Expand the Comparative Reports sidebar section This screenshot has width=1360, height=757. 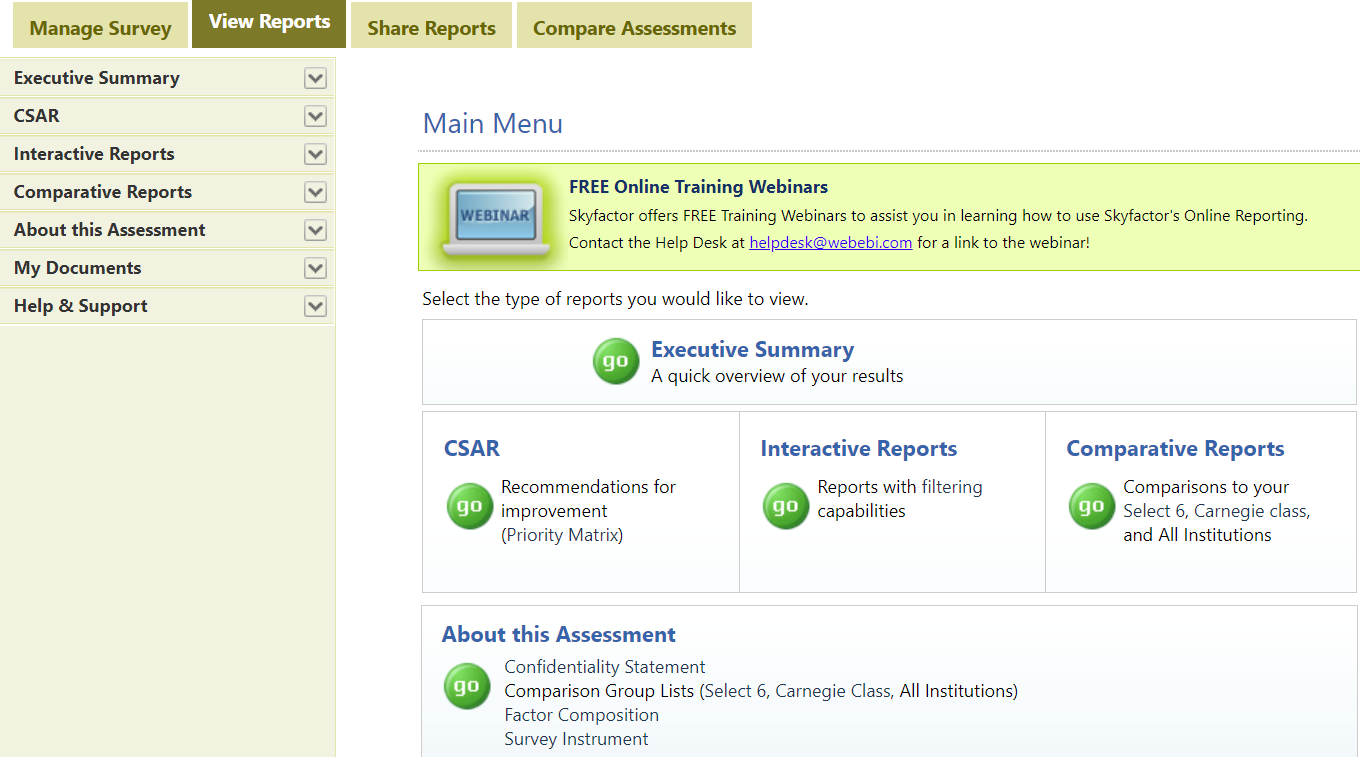(315, 192)
